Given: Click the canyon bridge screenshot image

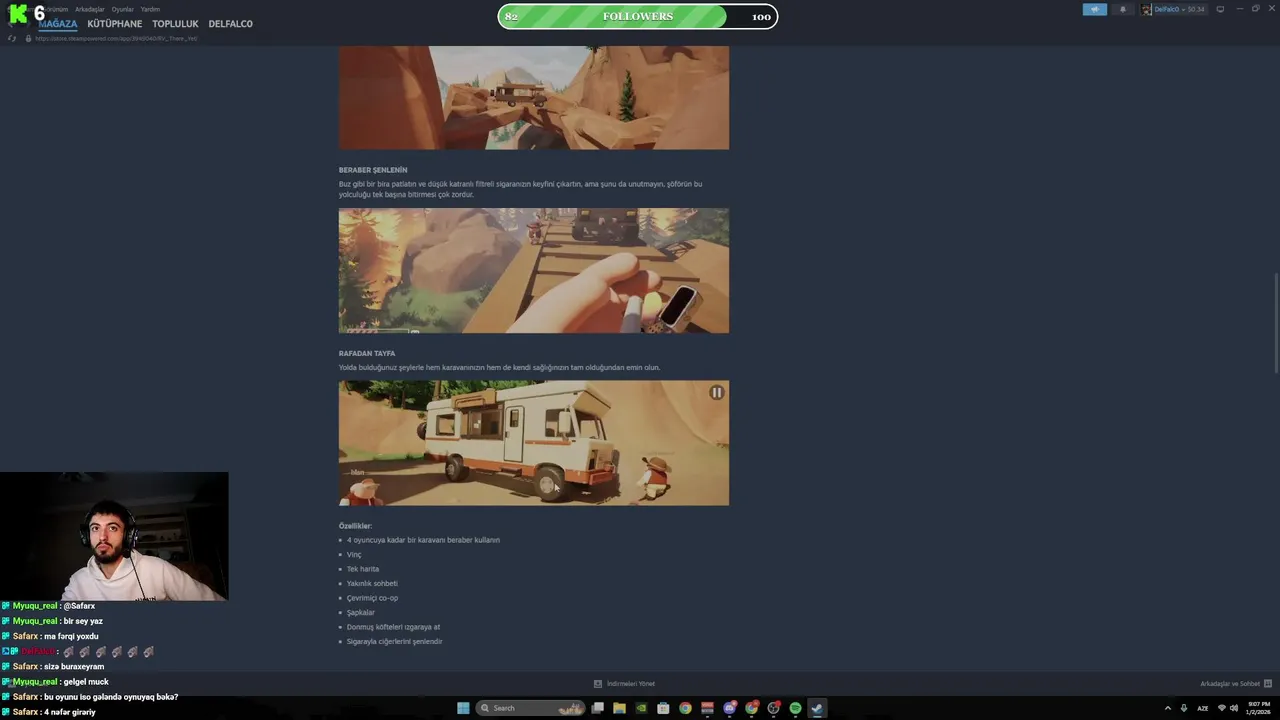Looking at the screenshot, I should tap(534, 97).
